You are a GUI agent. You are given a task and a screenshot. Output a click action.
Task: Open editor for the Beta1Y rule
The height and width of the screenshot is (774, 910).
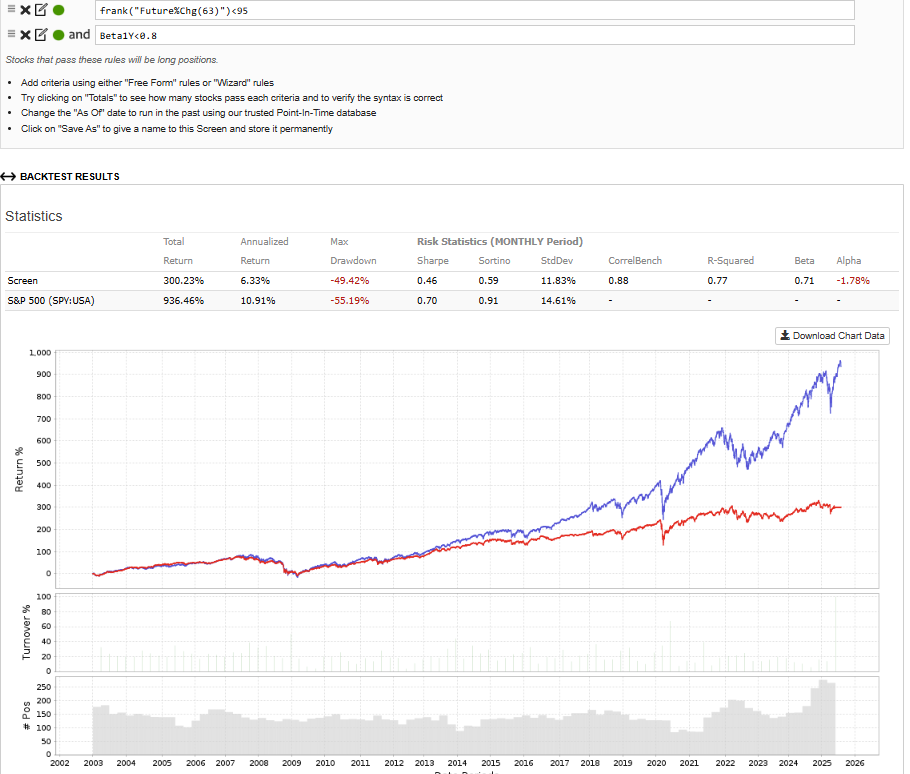[41, 35]
